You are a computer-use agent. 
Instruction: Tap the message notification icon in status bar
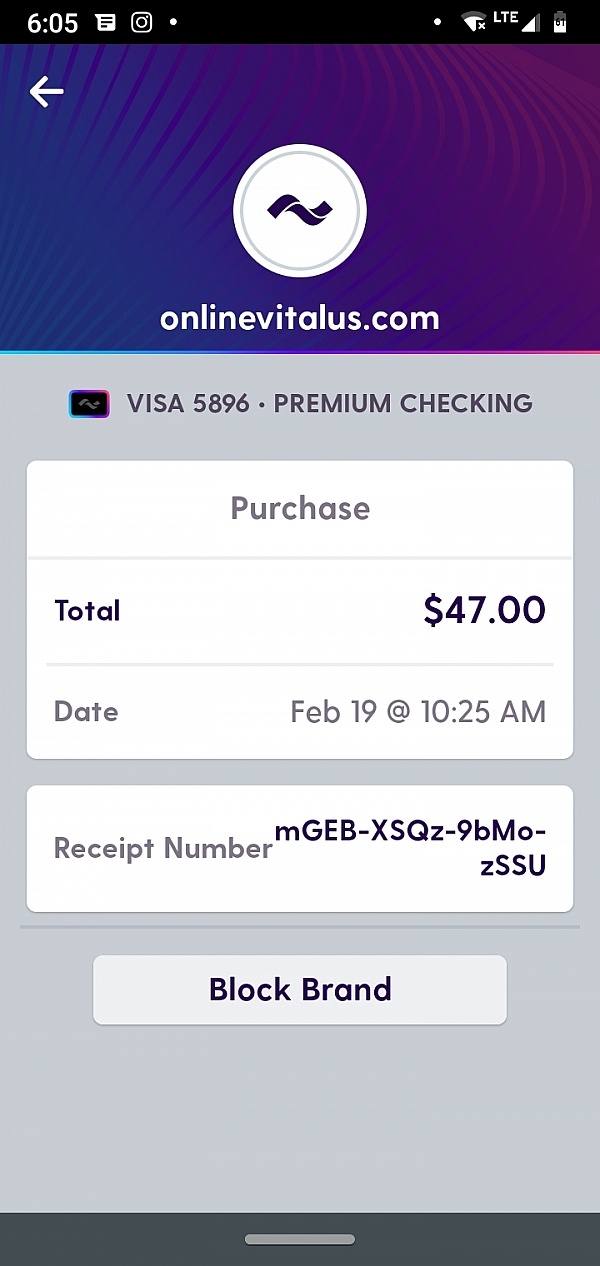point(105,22)
